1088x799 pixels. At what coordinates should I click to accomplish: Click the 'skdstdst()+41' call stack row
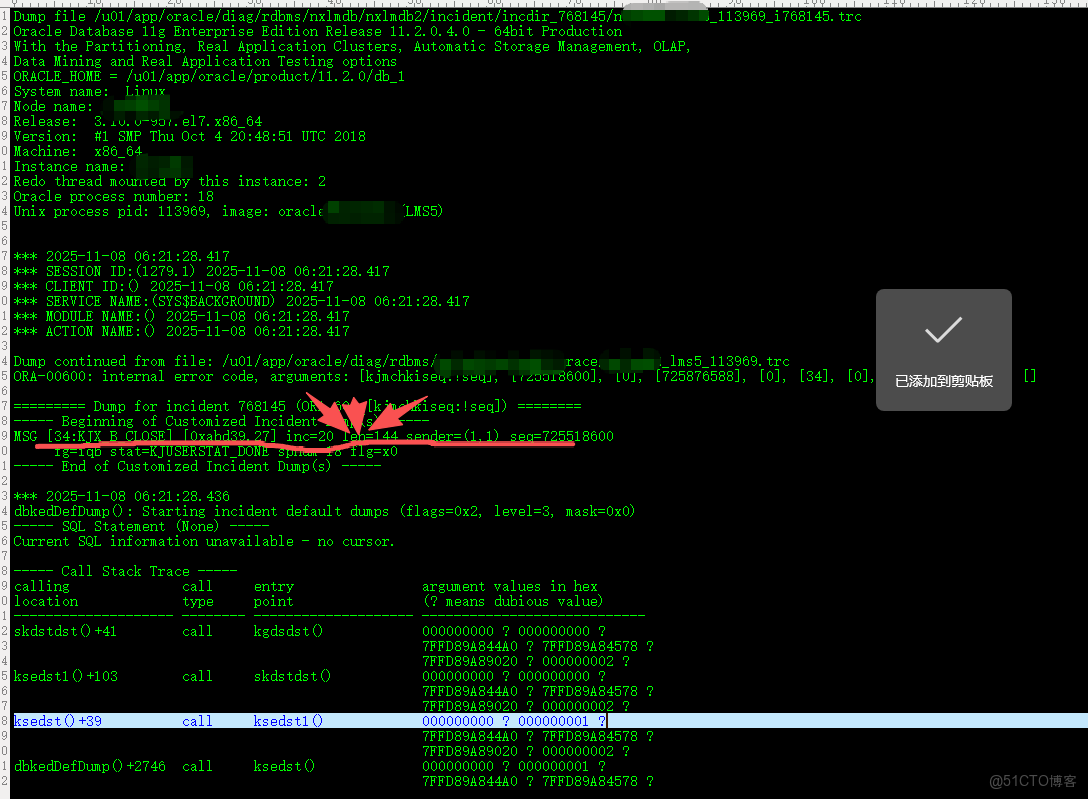pos(309,632)
